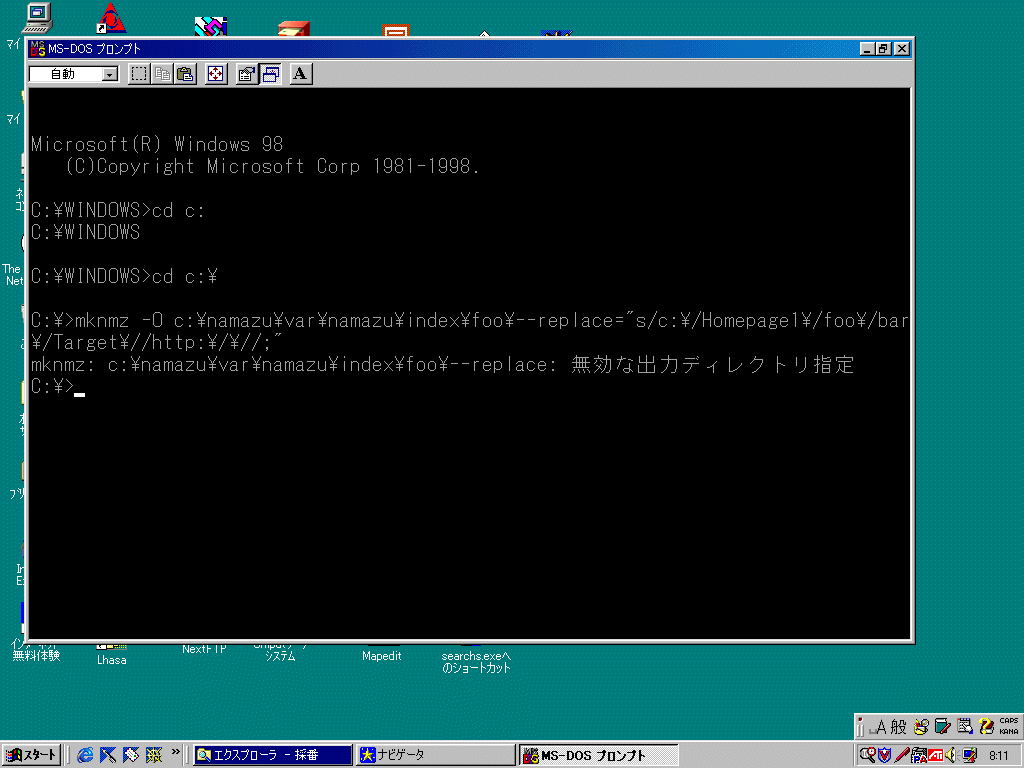This screenshot has height=768, width=1024.
Task: Click the Mark selection toolbar icon
Action: pos(139,74)
